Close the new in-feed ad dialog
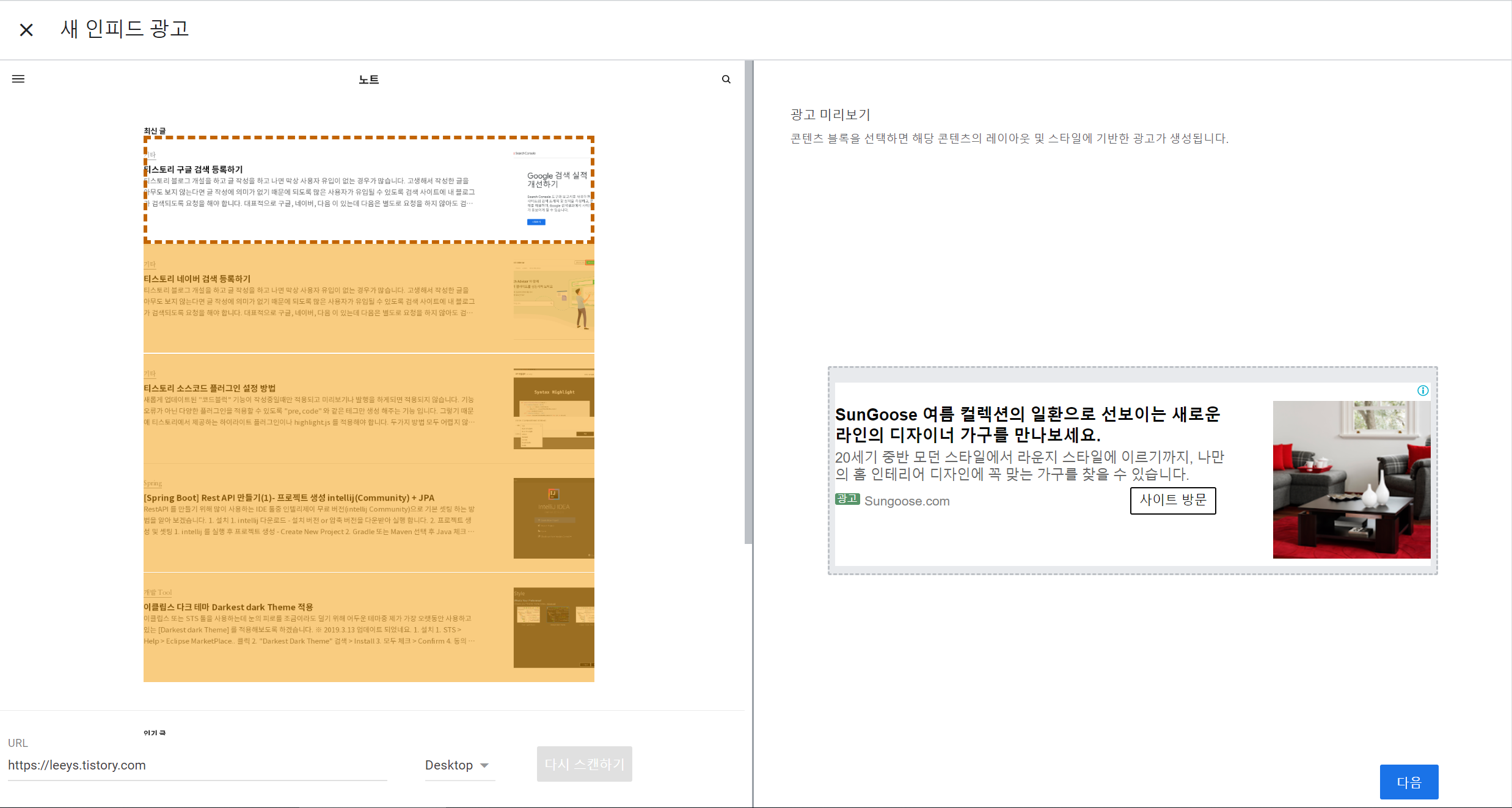Screen dimensions: 1512x808 point(26,29)
